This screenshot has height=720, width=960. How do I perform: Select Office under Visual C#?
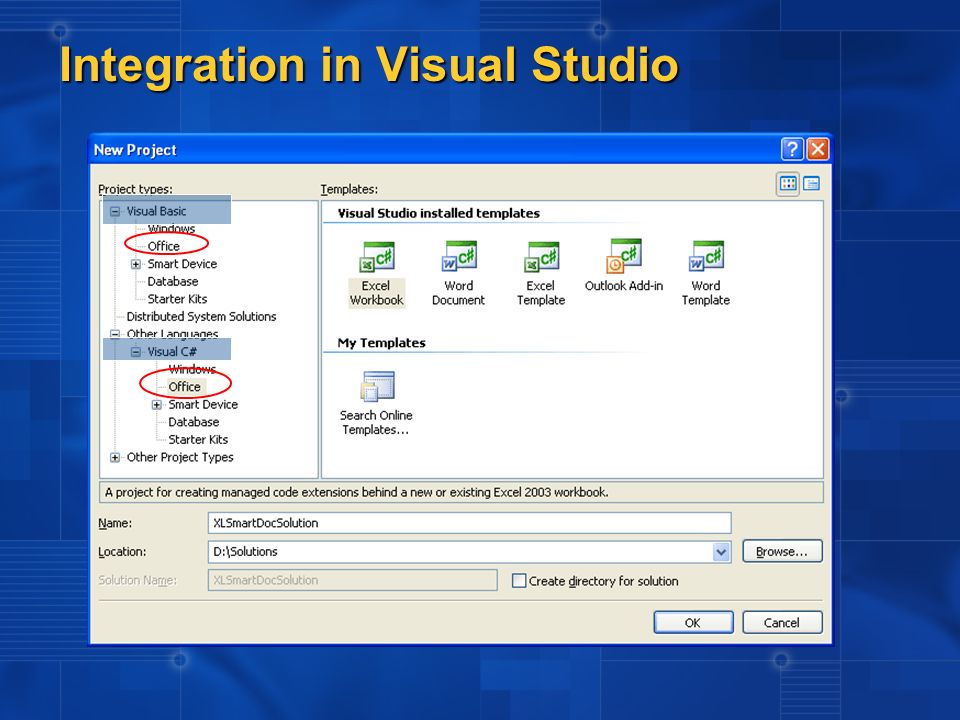point(184,387)
